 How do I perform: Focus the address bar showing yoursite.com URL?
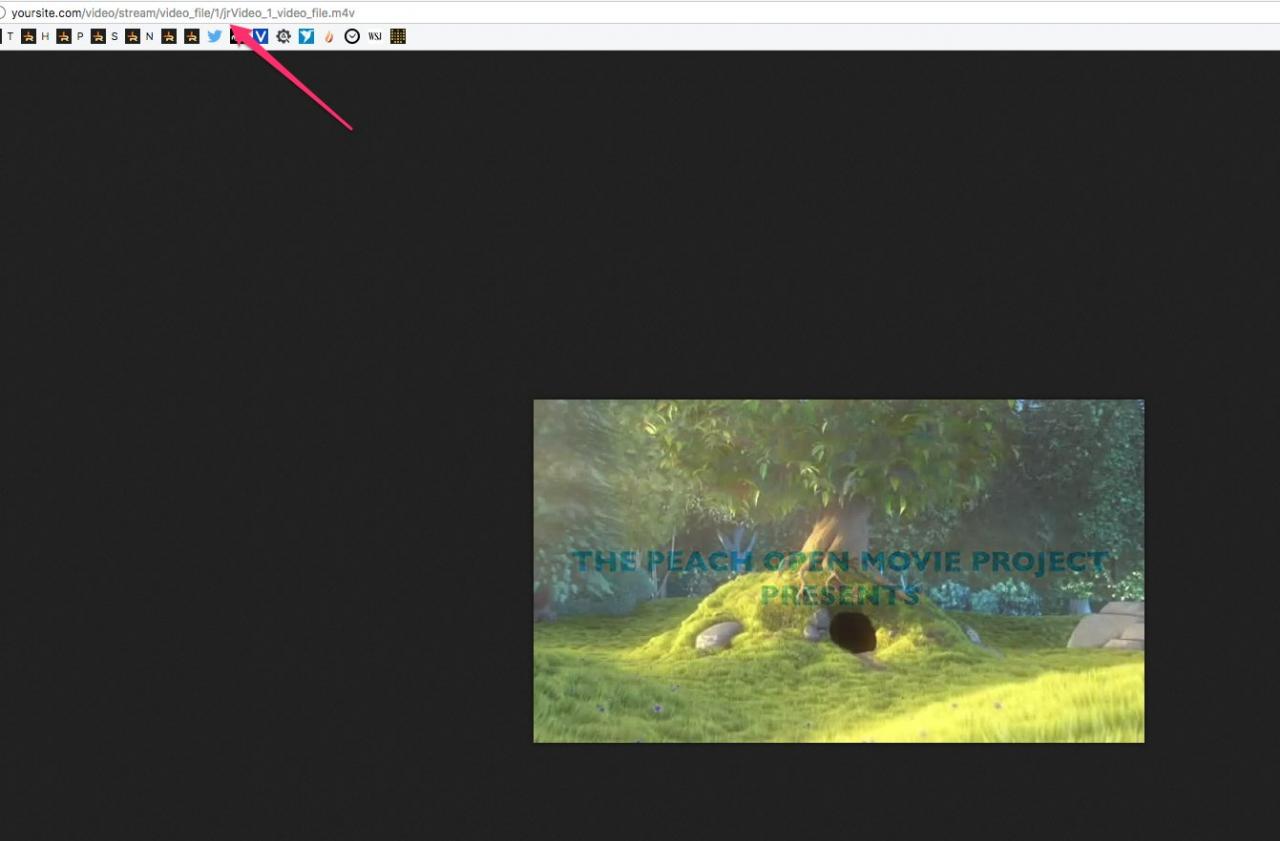640,13
